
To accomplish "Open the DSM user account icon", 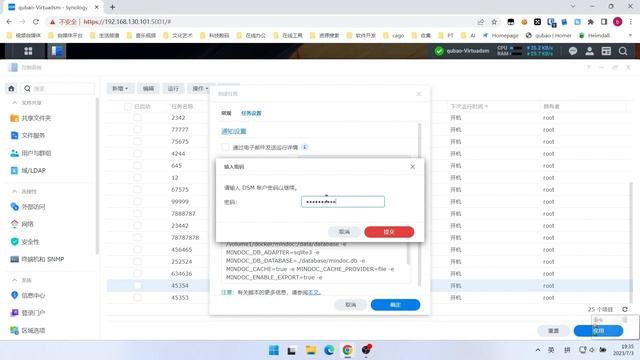I will [x=589, y=51].
